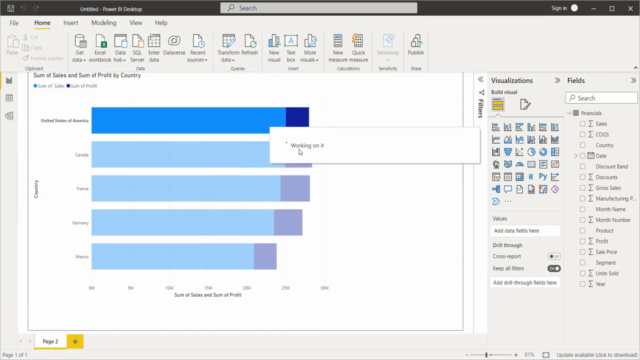
Task: Open the File menu
Action: [14, 23]
